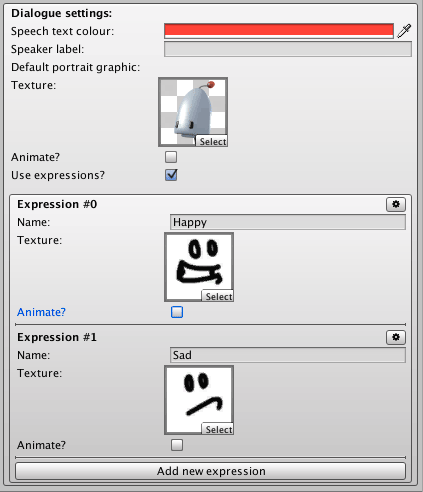Screen dimensions: 423x492
Task: Edit the Happy expression name field
Action: click(288, 222)
